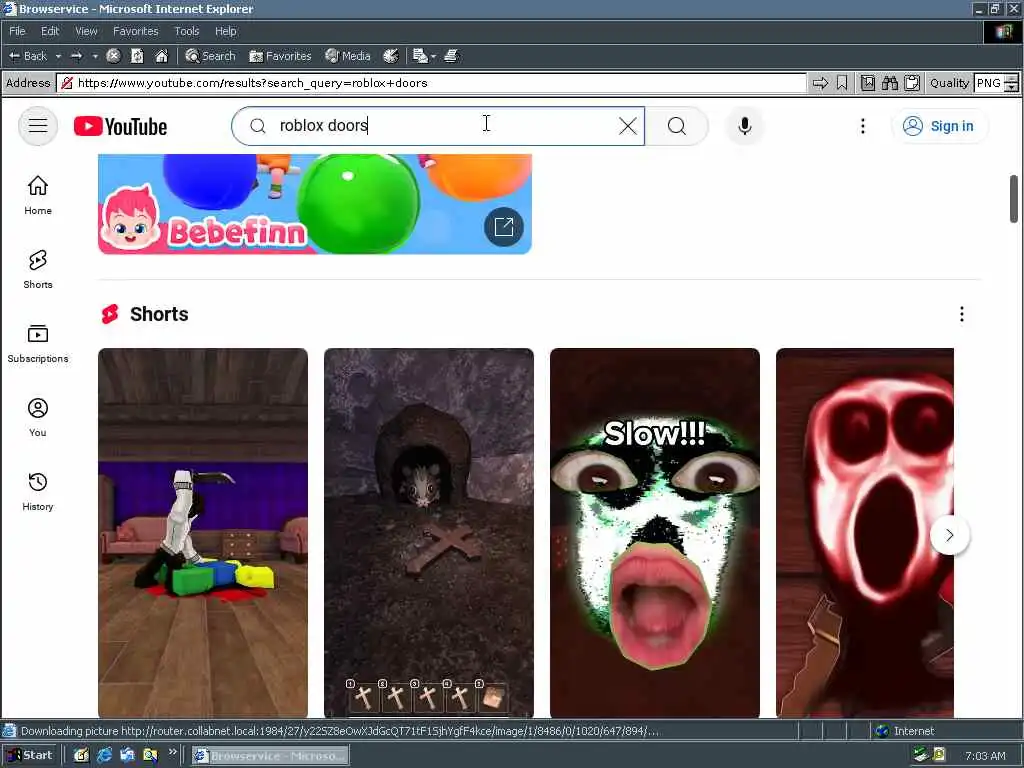
Task: Click the browser Home icon in toolbar
Action: [161, 56]
